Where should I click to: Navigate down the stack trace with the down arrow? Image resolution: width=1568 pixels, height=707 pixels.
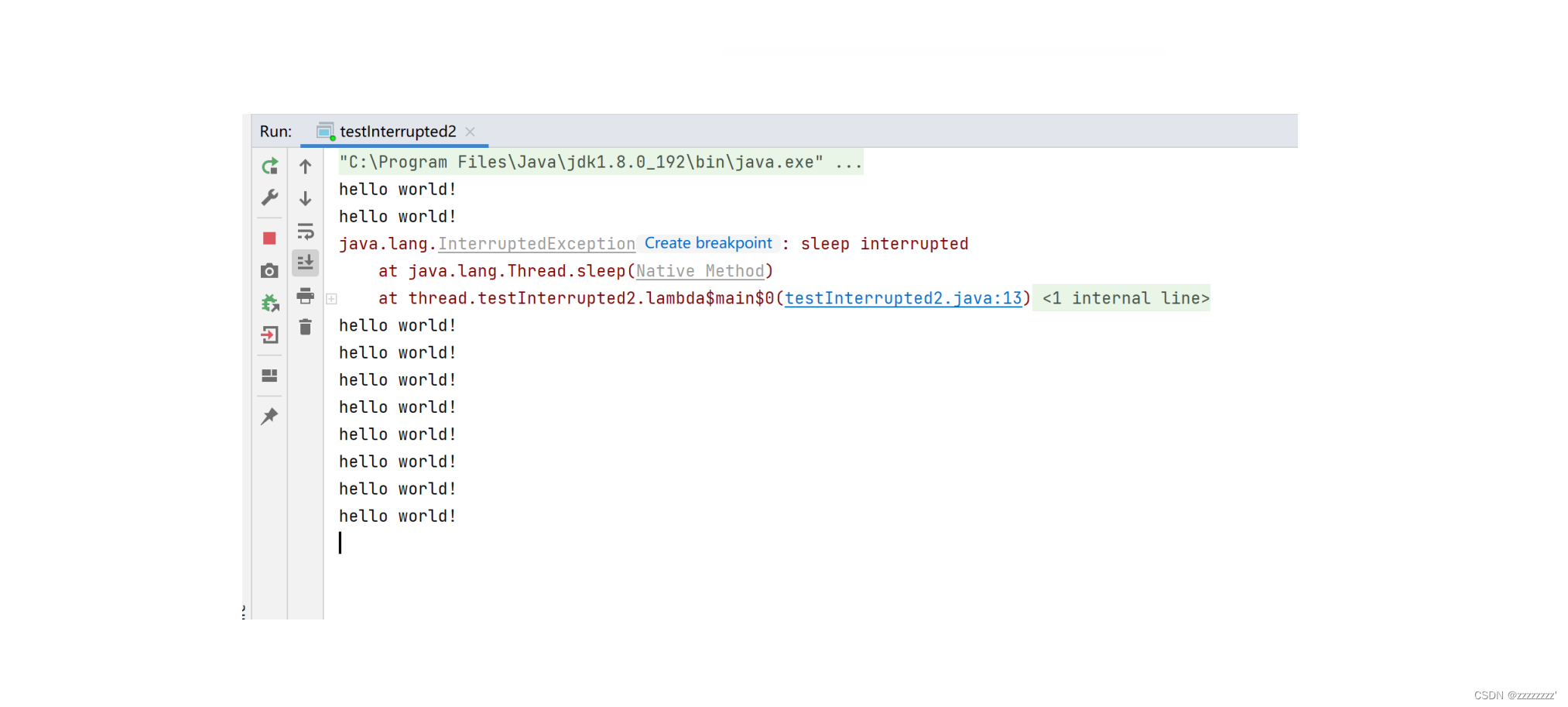pos(306,199)
